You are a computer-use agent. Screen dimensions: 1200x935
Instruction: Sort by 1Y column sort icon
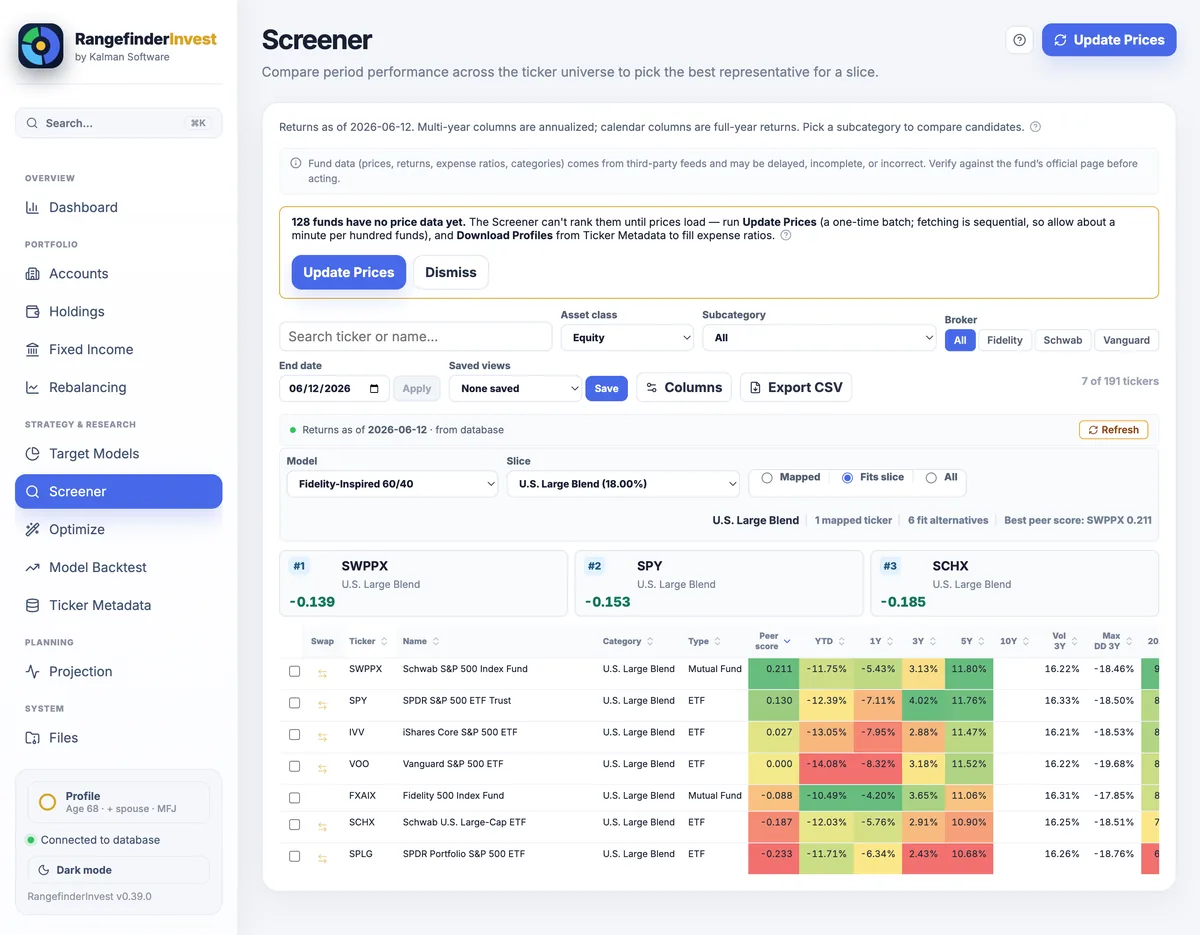click(x=889, y=642)
